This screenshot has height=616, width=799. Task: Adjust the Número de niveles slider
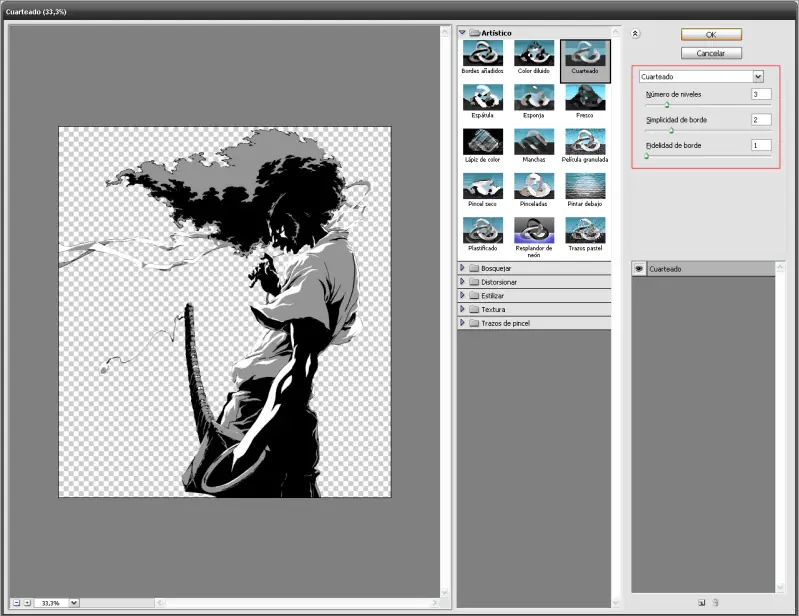[667, 105]
